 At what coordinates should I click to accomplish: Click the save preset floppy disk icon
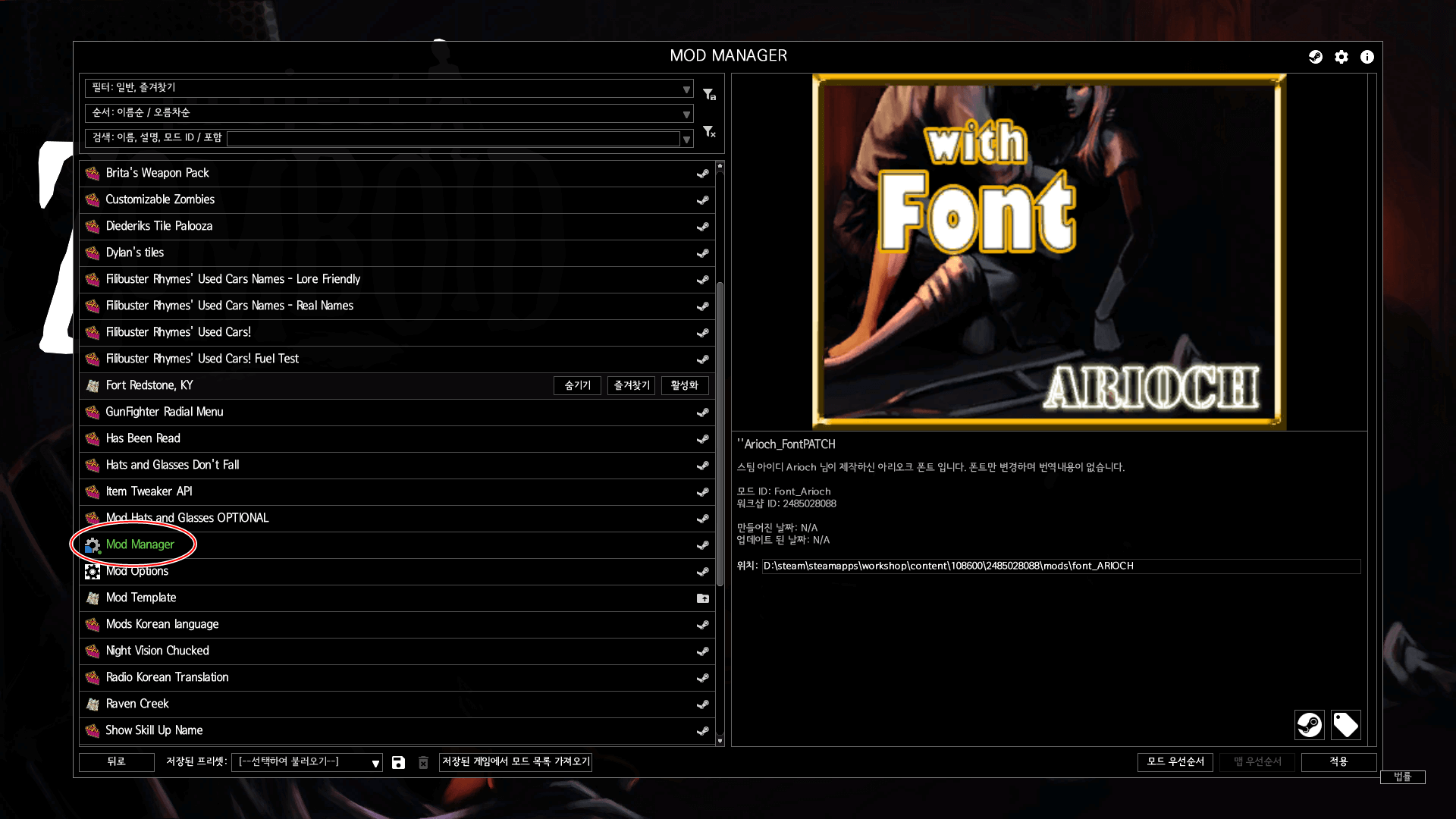398,762
